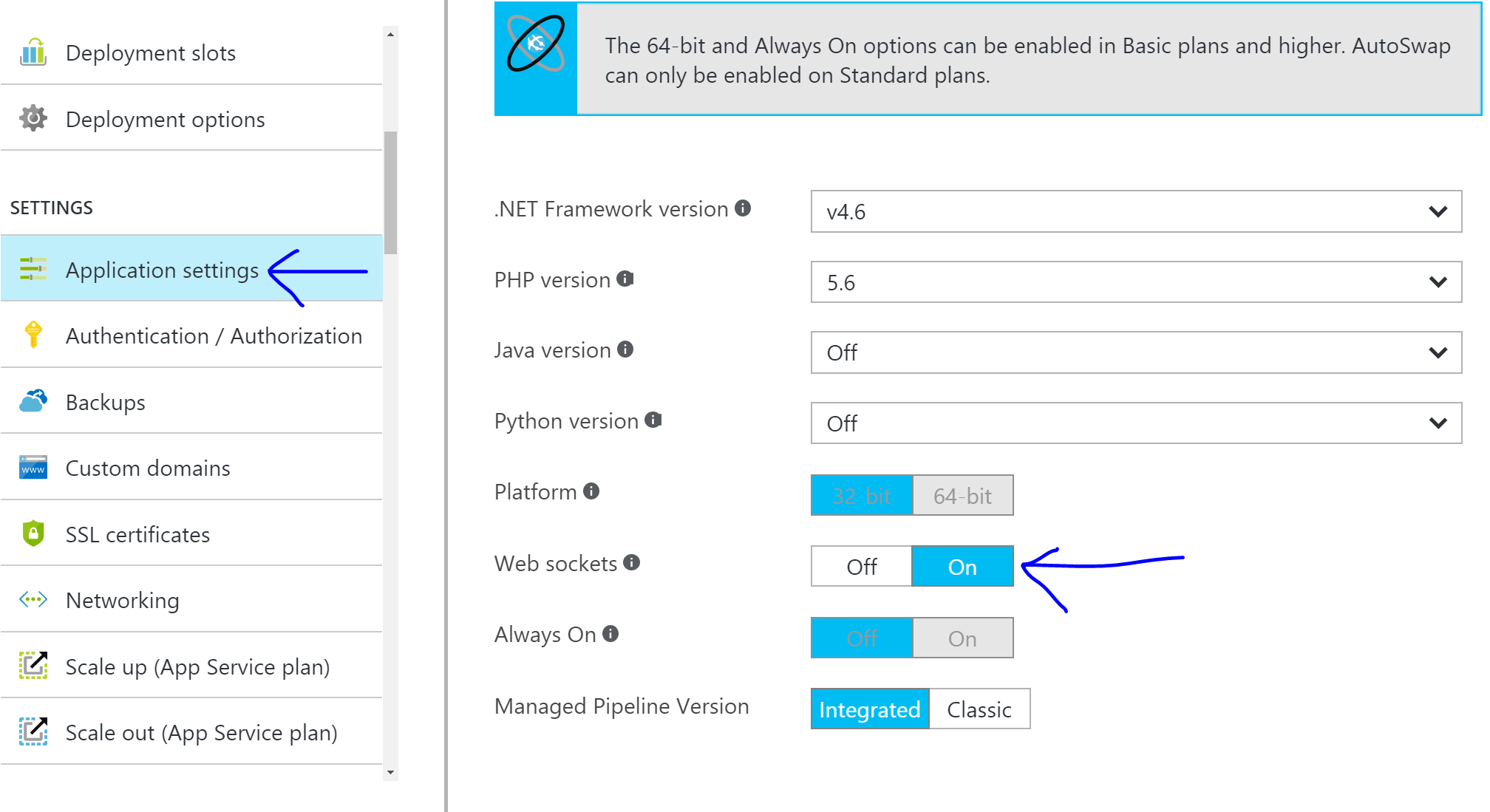This screenshot has width=1490, height=812.
Task: Click the Custom domains www icon
Action: [x=33, y=468]
